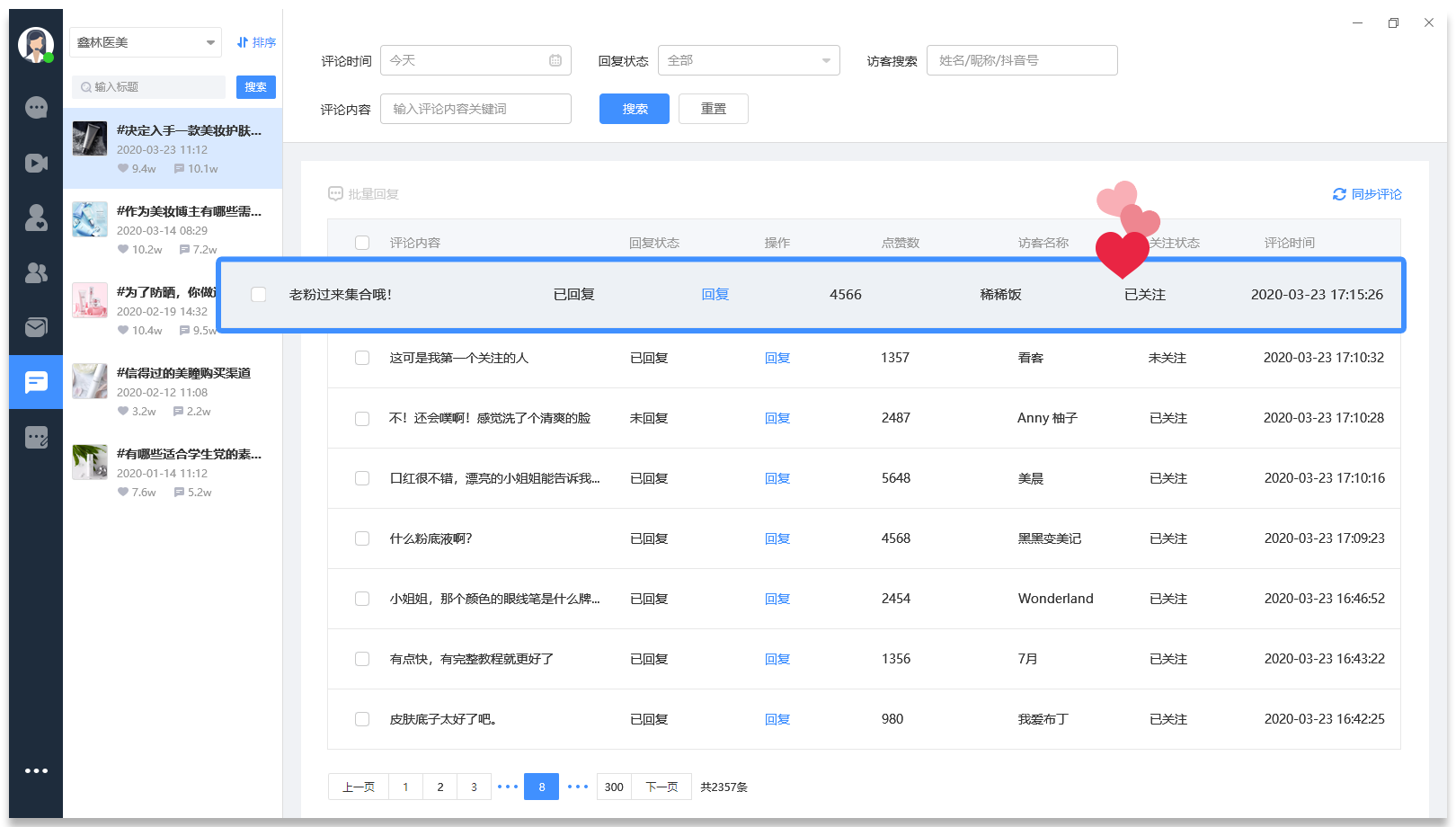1456x827 pixels.
Task: Click the calendar icon in 评论时间 field
Action: tap(555, 60)
